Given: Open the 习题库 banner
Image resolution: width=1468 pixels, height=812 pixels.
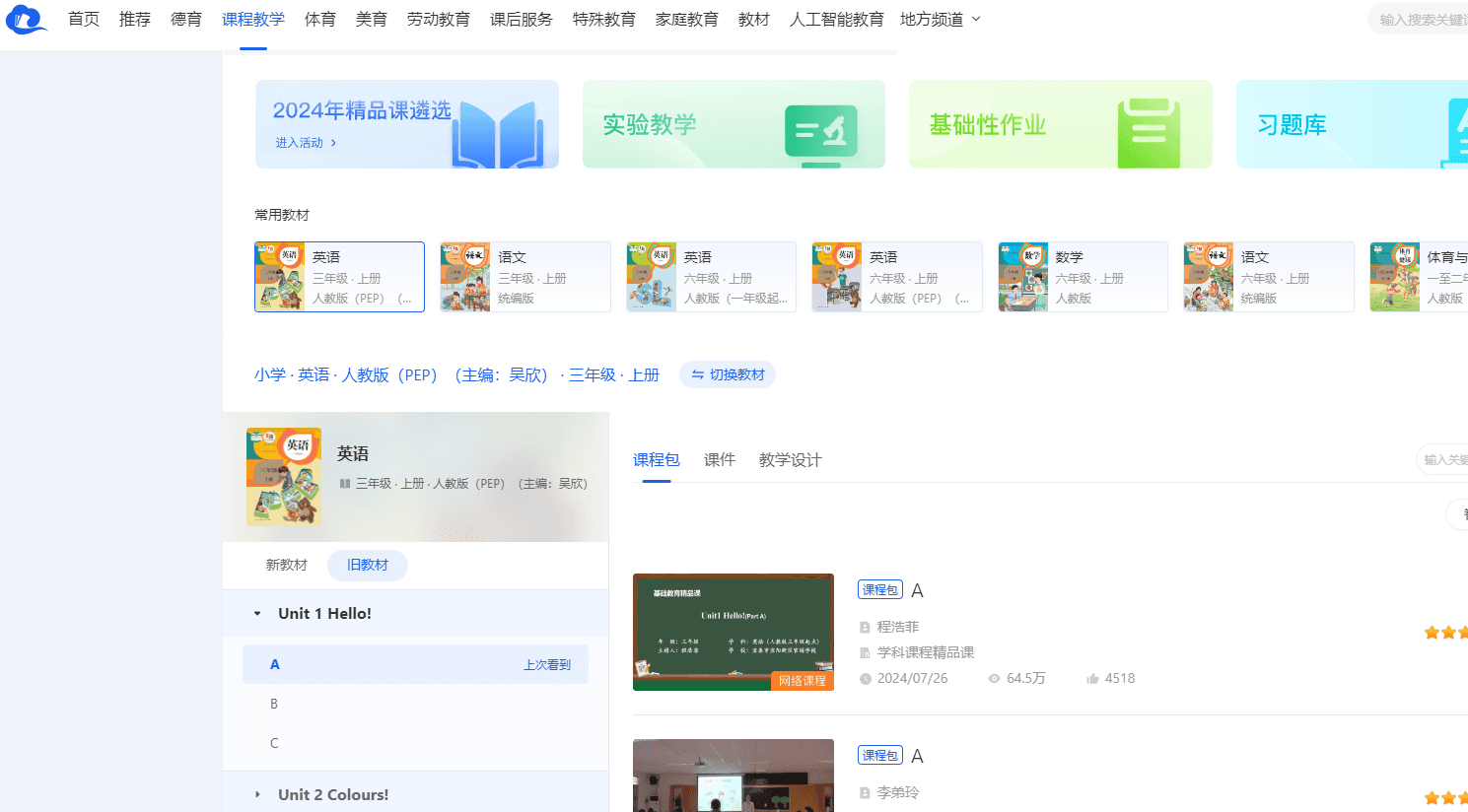Looking at the screenshot, I should [1352, 124].
